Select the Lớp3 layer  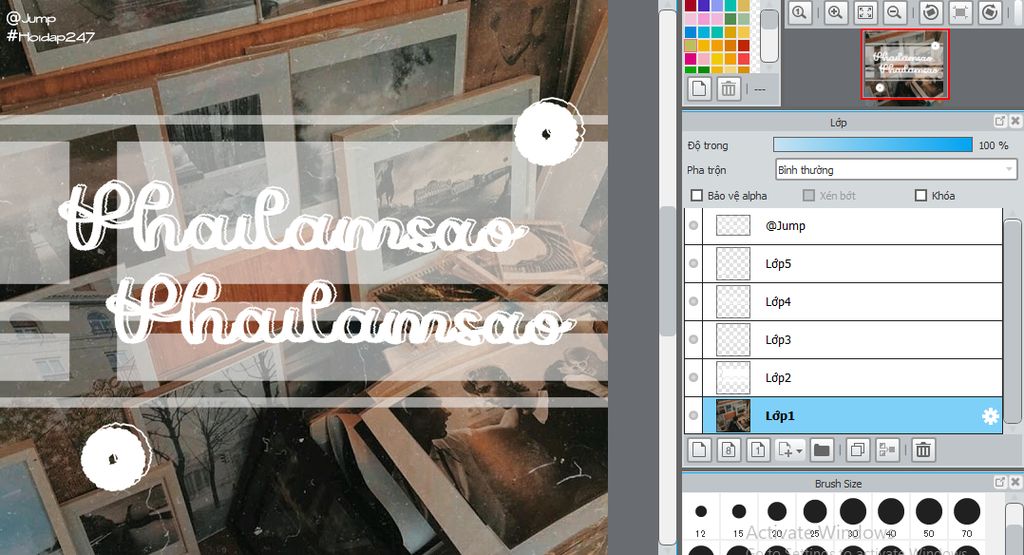pos(852,340)
